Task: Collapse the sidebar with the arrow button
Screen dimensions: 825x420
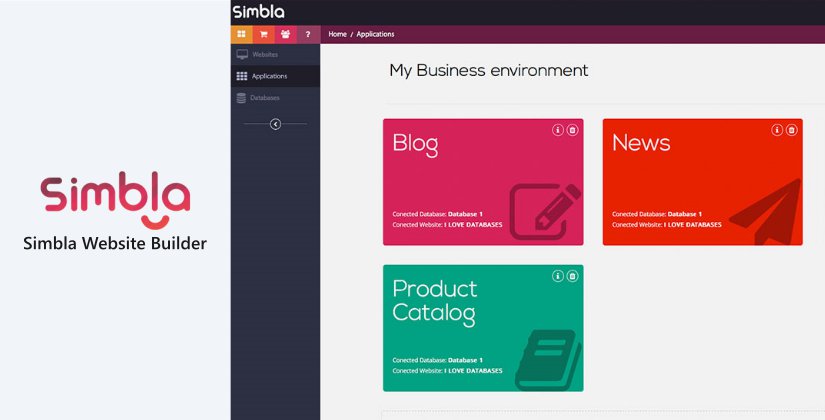Action: point(275,124)
